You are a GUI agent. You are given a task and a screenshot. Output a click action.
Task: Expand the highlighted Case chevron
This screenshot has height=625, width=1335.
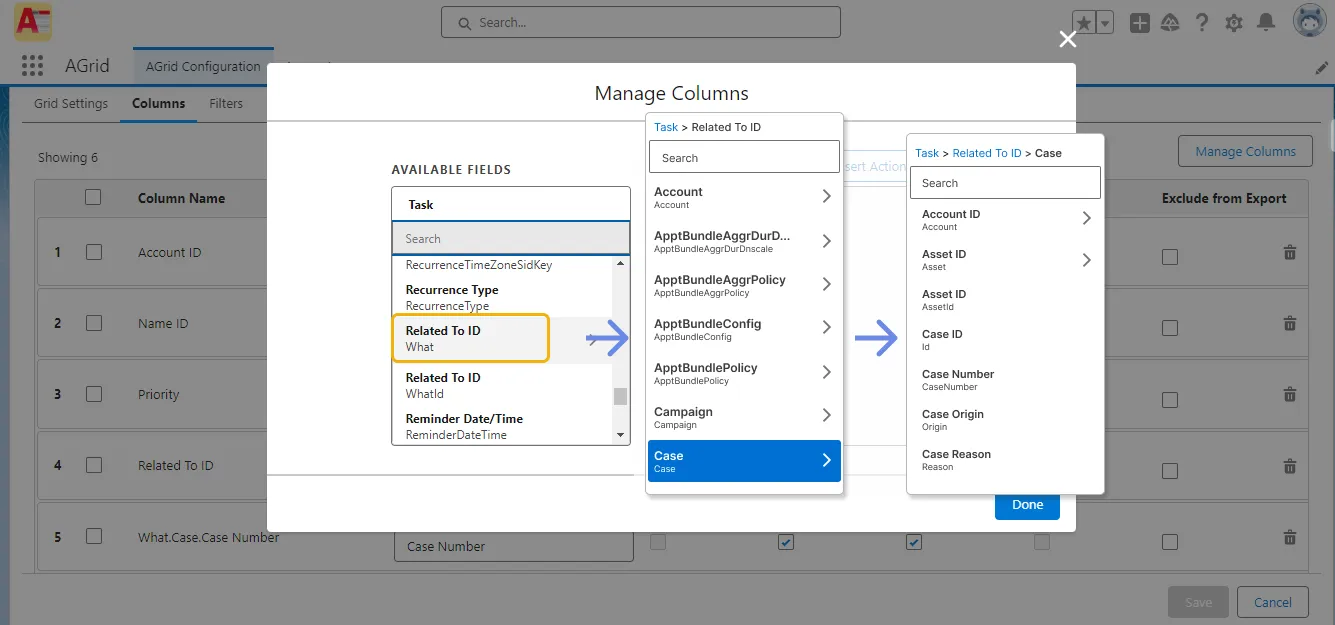point(827,461)
